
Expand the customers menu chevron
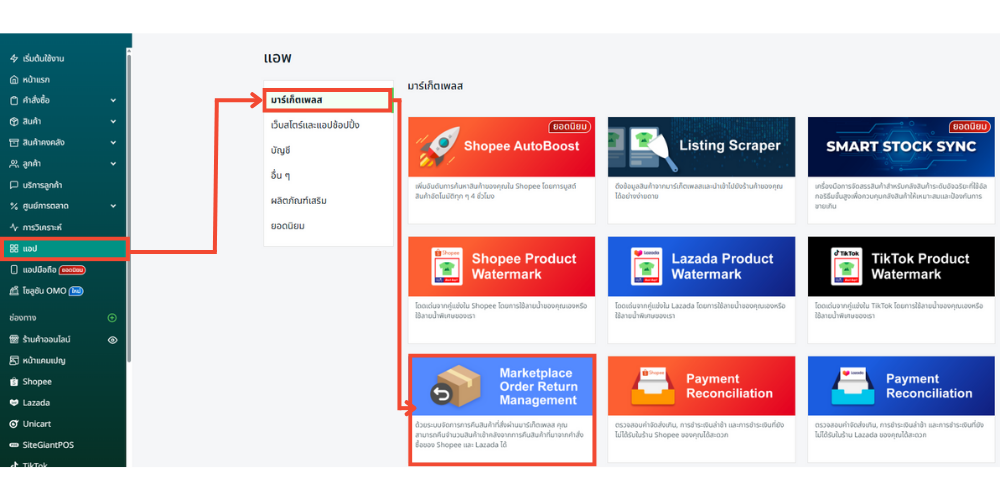point(112,164)
